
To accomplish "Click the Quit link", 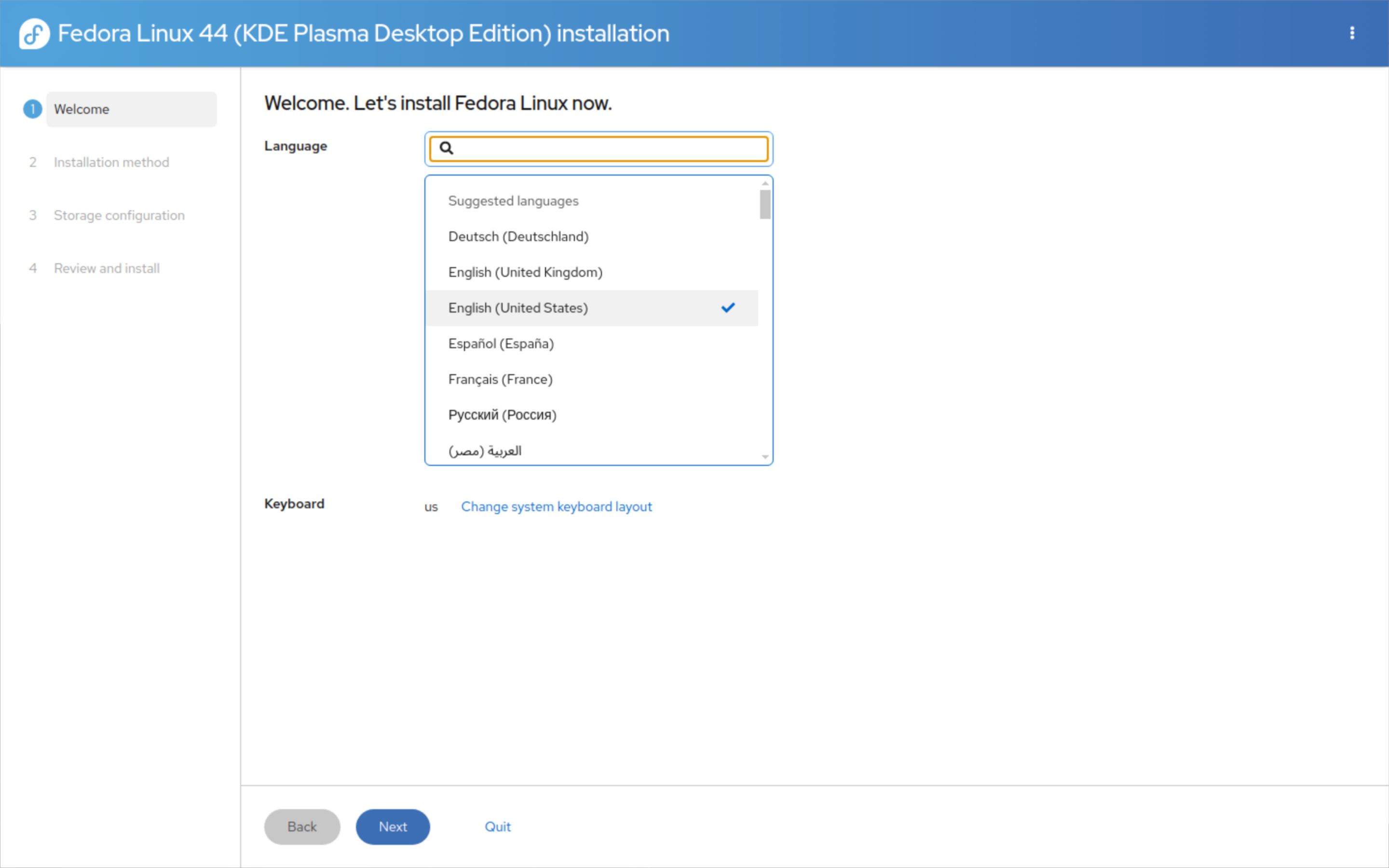I will pos(498,827).
